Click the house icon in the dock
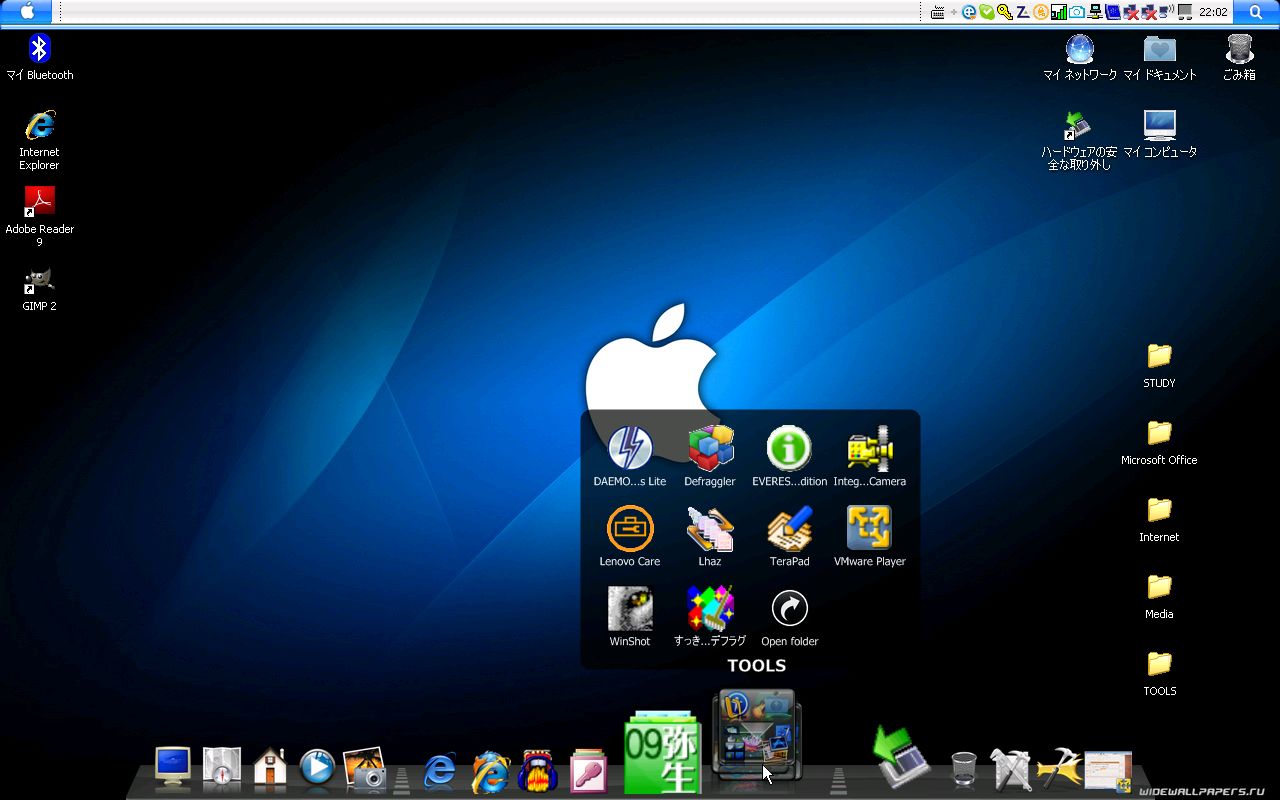This screenshot has height=800, width=1280. point(270,768)
